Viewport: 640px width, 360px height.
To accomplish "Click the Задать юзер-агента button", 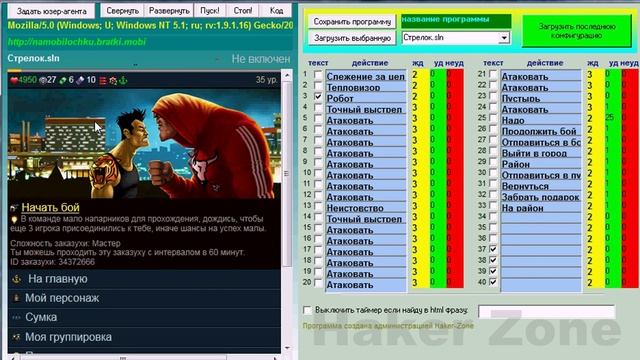I will pyautogui.click(x=51, y=11).
